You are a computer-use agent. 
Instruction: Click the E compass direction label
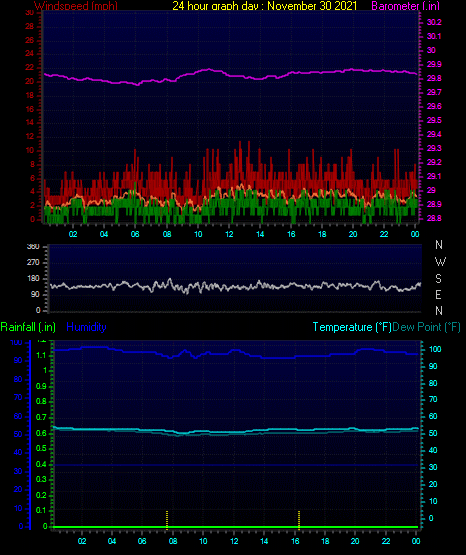pyautogui.click(x=438, y=294)
